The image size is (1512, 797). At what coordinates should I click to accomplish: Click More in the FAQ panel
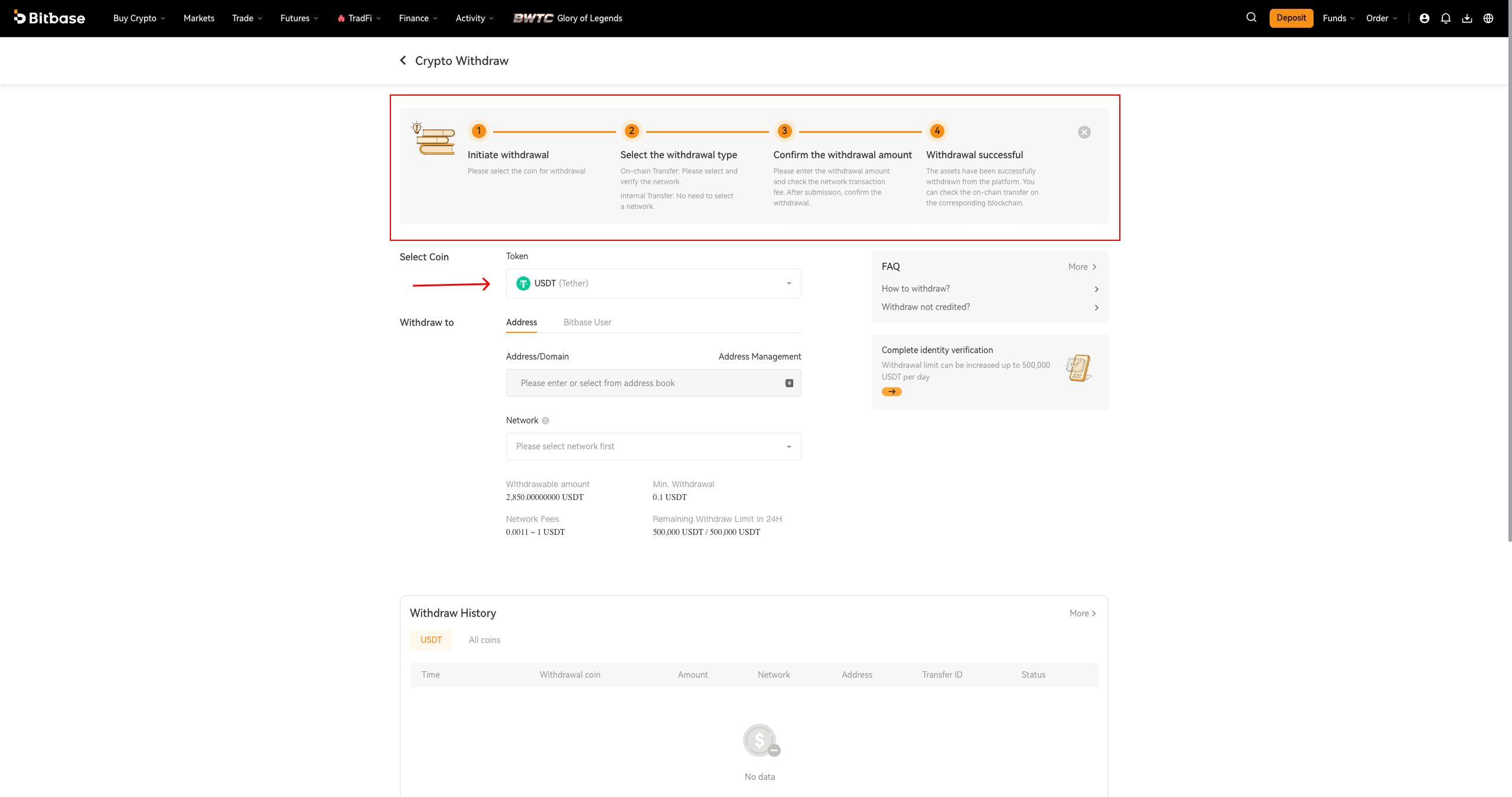coord(1083,267)
